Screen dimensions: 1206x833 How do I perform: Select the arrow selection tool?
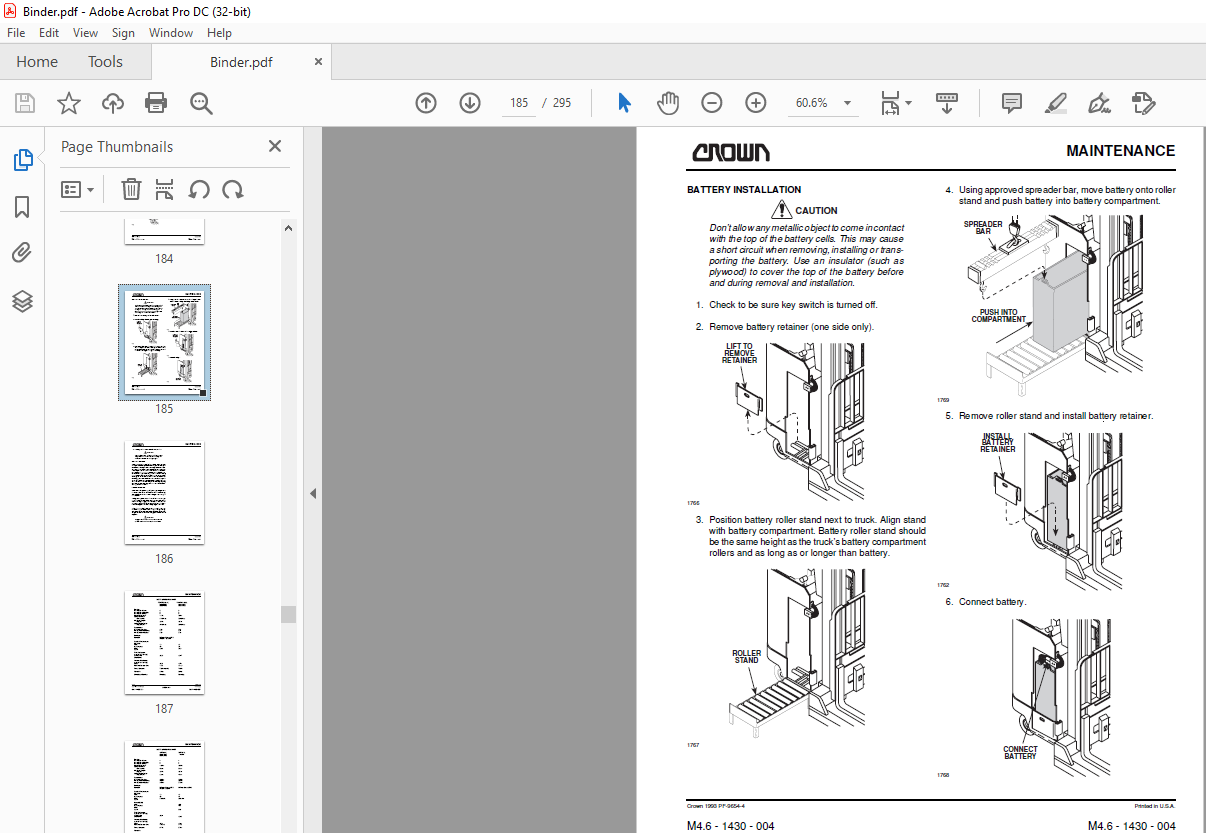[624, 103]
